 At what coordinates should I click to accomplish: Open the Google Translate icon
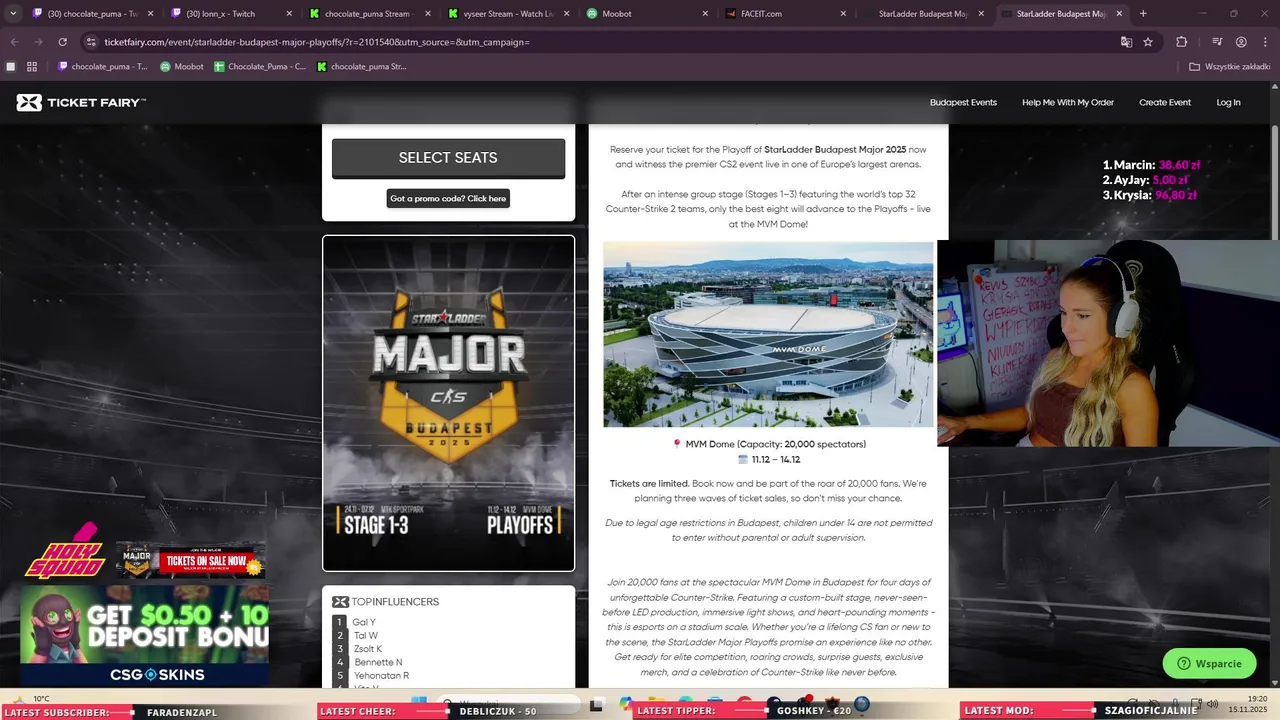tap(1126, 42)
